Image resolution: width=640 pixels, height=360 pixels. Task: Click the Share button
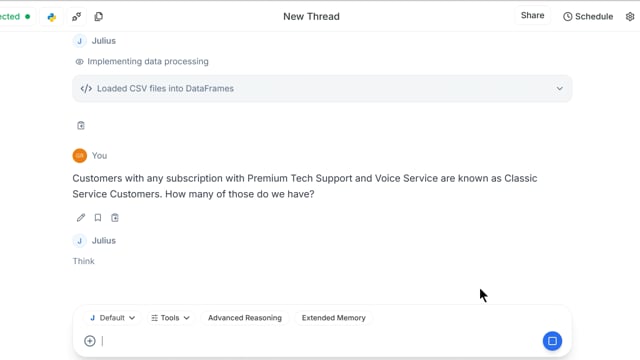pyautogui.click(x=532, y=16)
